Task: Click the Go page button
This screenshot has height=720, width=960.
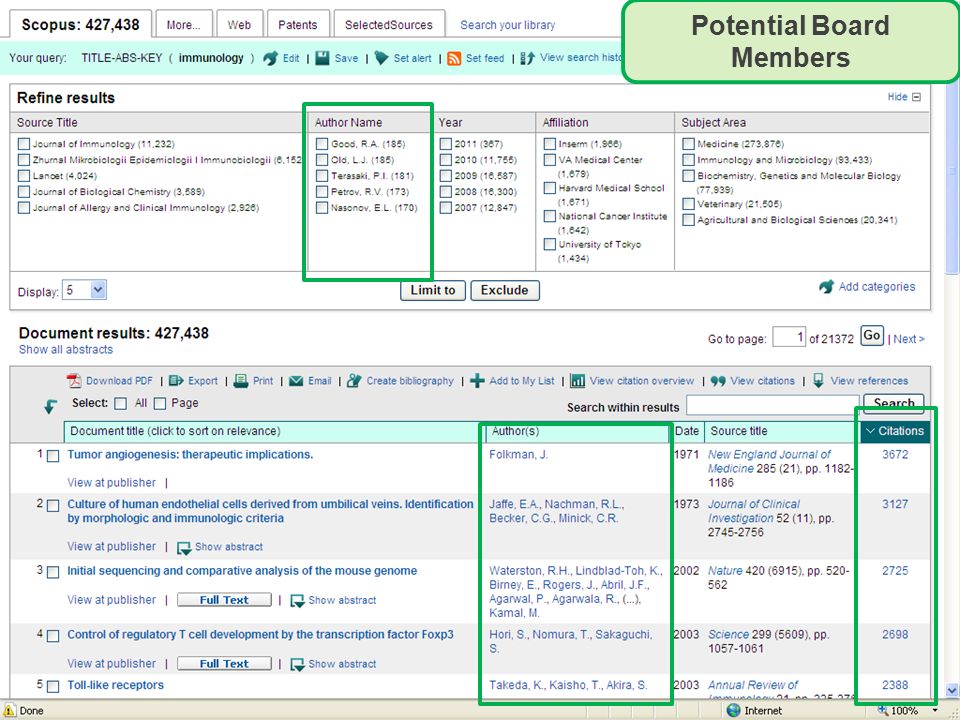Action: click(872, 336)
